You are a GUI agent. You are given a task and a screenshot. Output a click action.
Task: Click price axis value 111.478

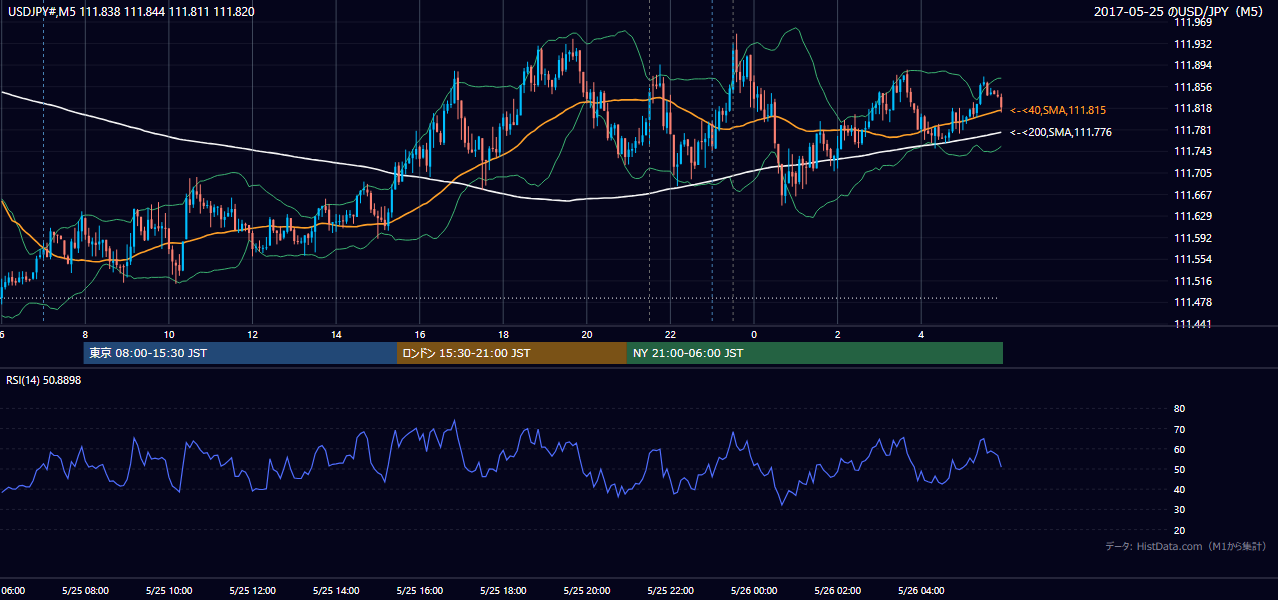click(x=1194, y=302)
